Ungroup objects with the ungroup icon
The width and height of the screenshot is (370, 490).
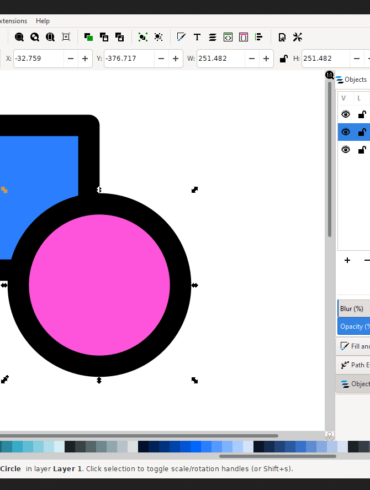point(158,37)
